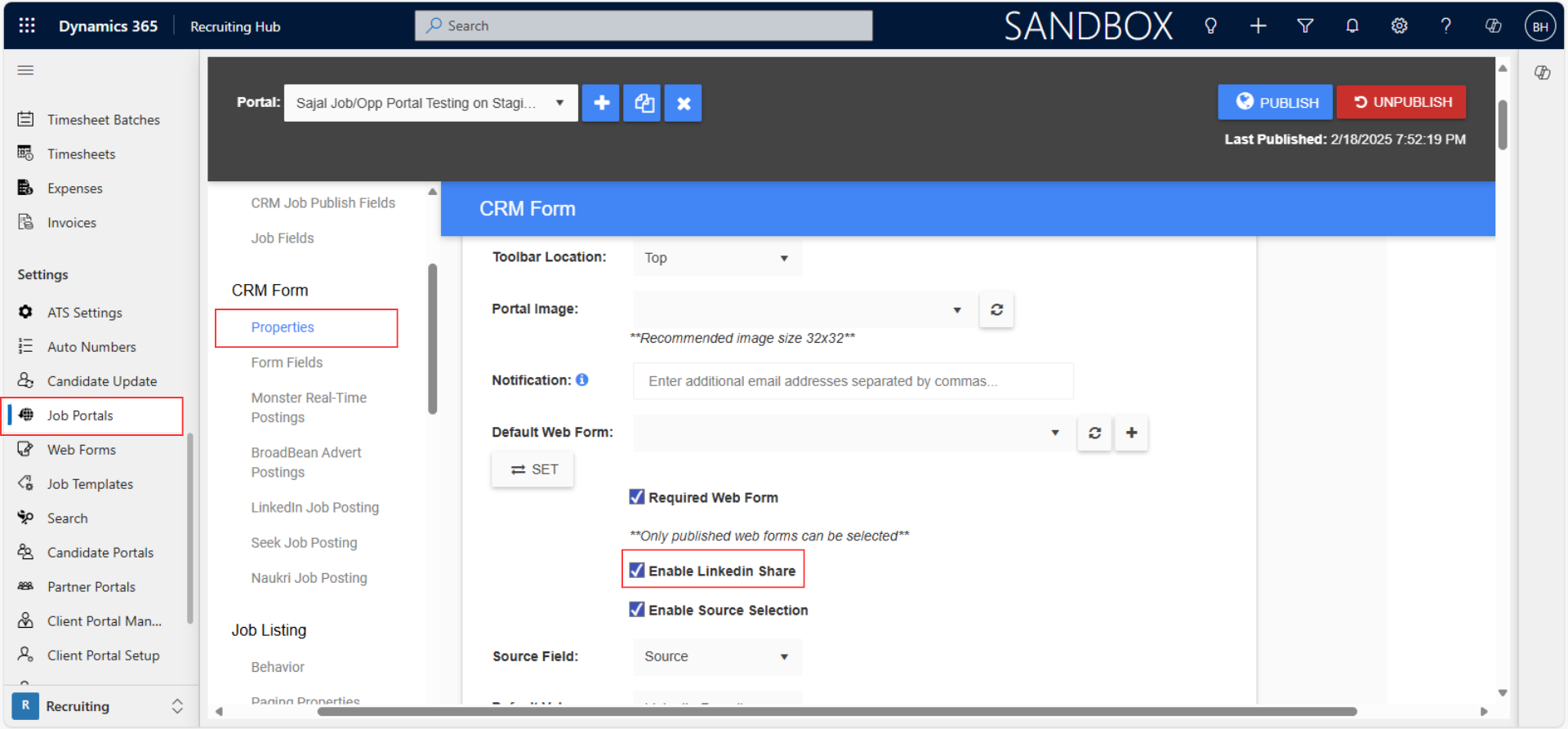Open Auto Numbers settings
Image resolution: width=1568 pixels, height=729 pixels.
pos(91,346)
